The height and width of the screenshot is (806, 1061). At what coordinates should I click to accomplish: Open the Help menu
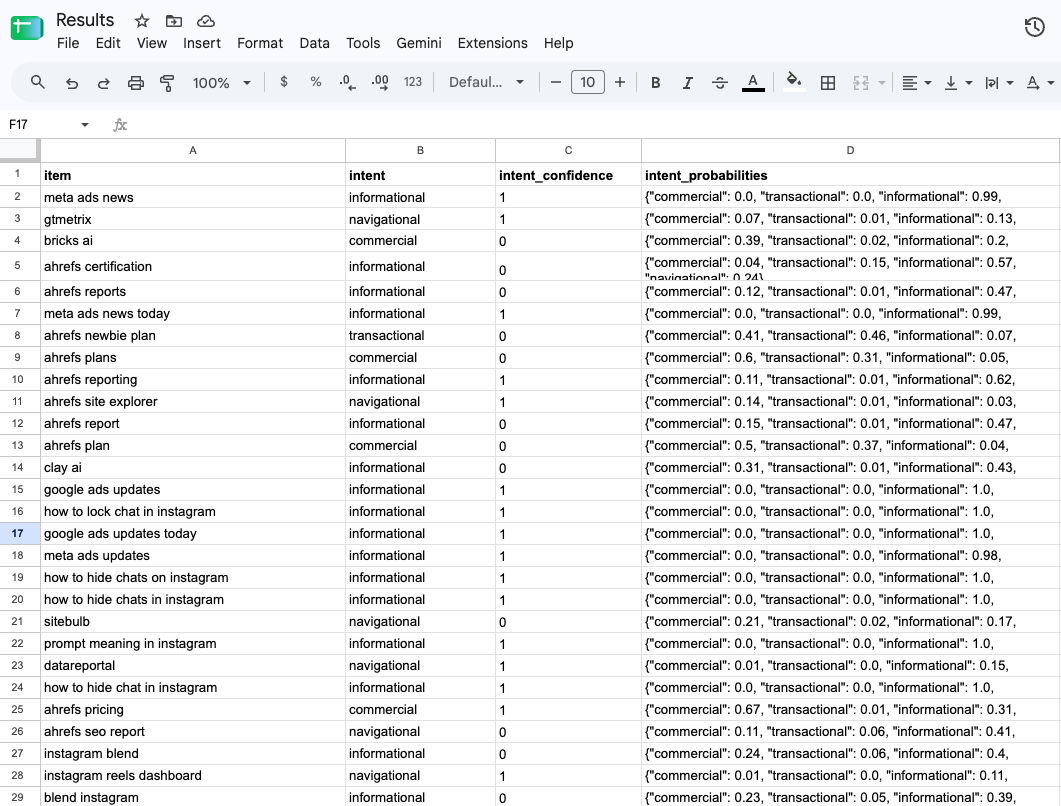click(x=558, y=43)
